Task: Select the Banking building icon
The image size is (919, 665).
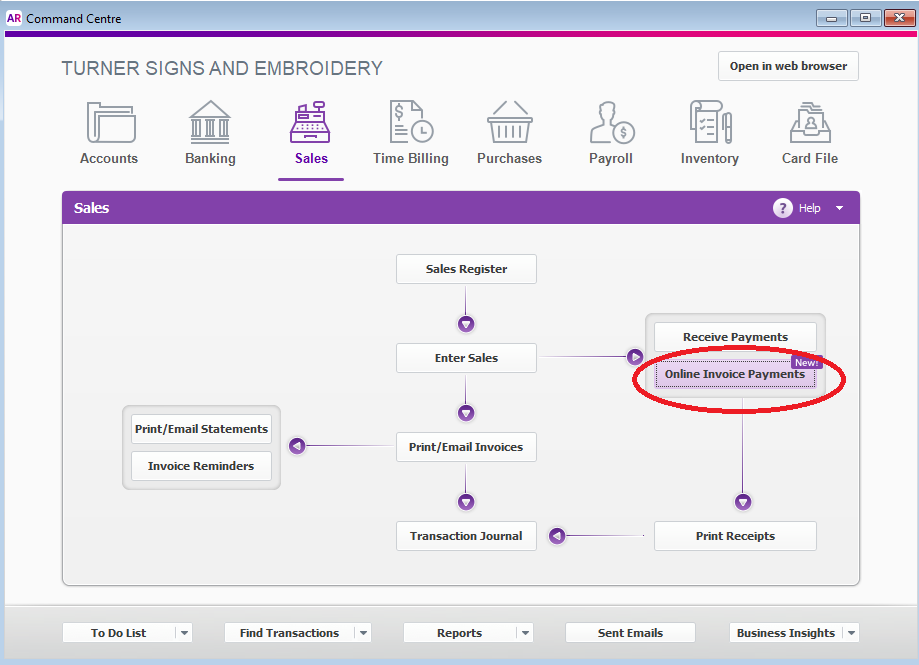Action: (210, 123)
